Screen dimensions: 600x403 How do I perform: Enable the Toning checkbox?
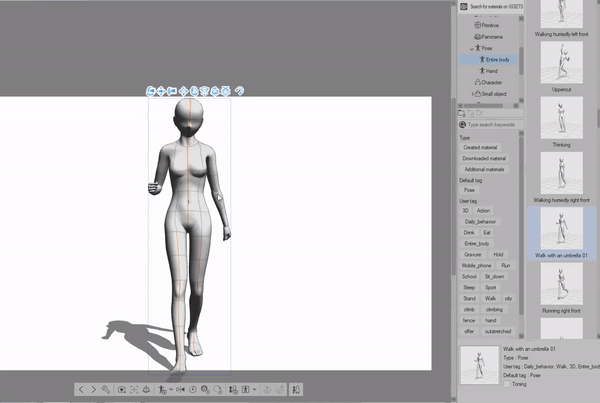(x=507, y=384)
